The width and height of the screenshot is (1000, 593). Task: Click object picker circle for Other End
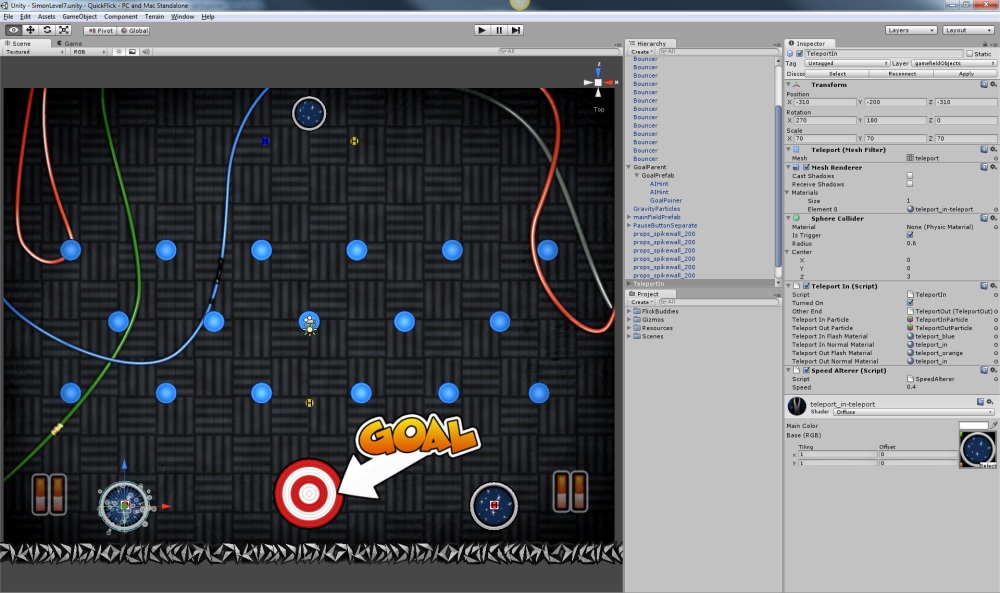coord(996,311)
